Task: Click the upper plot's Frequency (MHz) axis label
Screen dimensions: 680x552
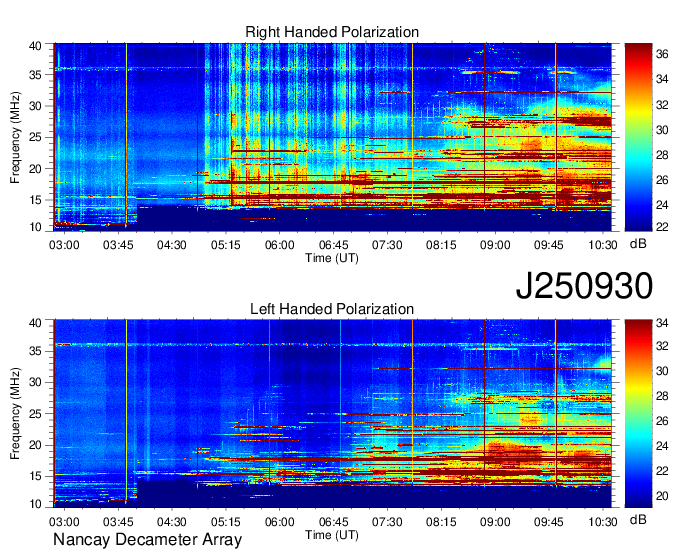Action: tap(16, 137)
